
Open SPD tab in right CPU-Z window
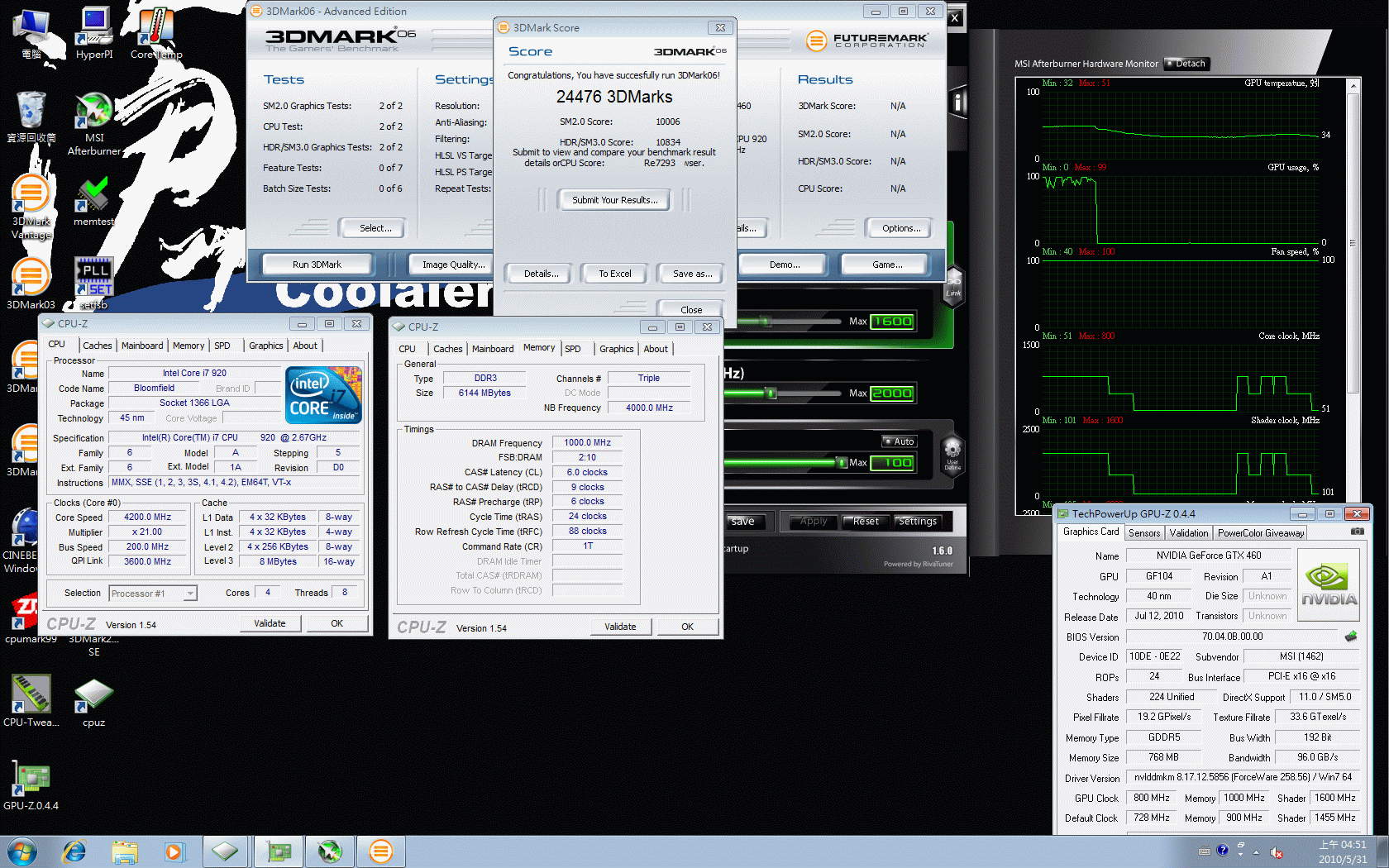pos(573,349)
